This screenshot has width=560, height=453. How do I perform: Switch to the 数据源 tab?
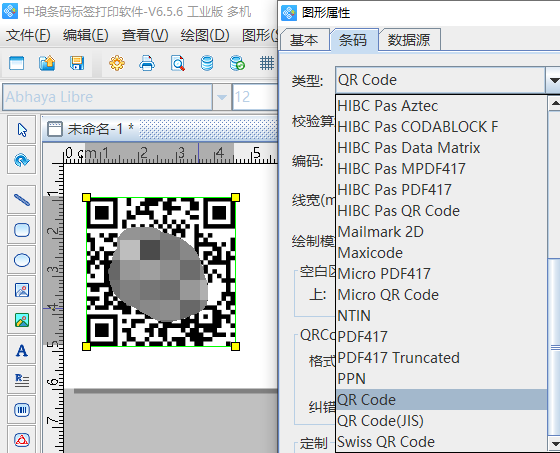point(409,40)
